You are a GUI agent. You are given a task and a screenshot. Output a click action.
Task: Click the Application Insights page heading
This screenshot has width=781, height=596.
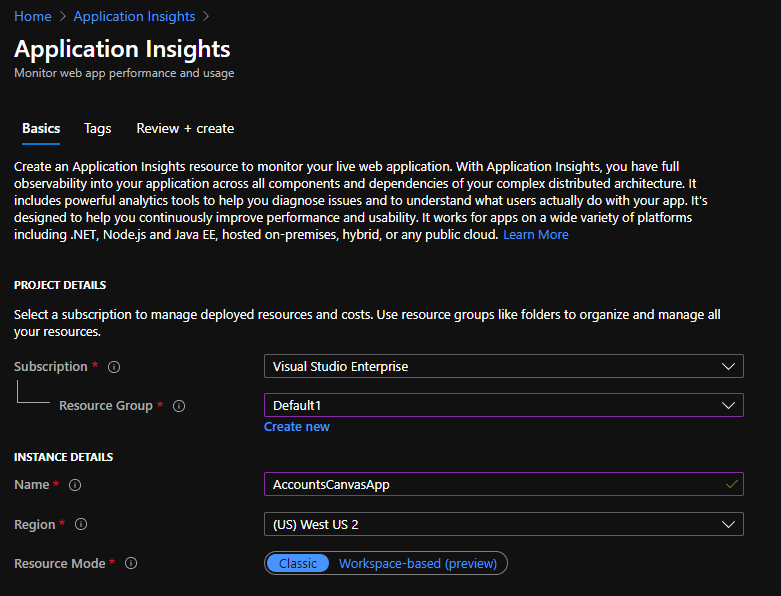[122, 49]
